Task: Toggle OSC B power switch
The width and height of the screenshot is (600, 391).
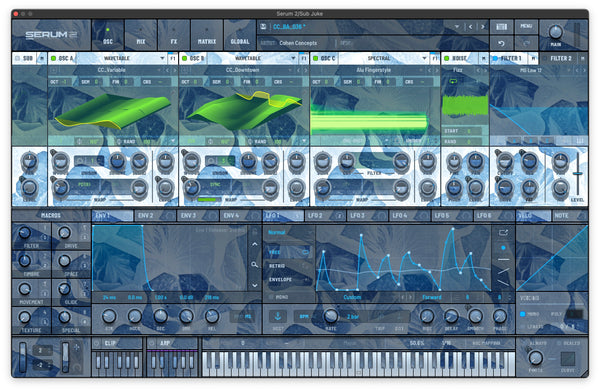Action: [x=184, y=58]
